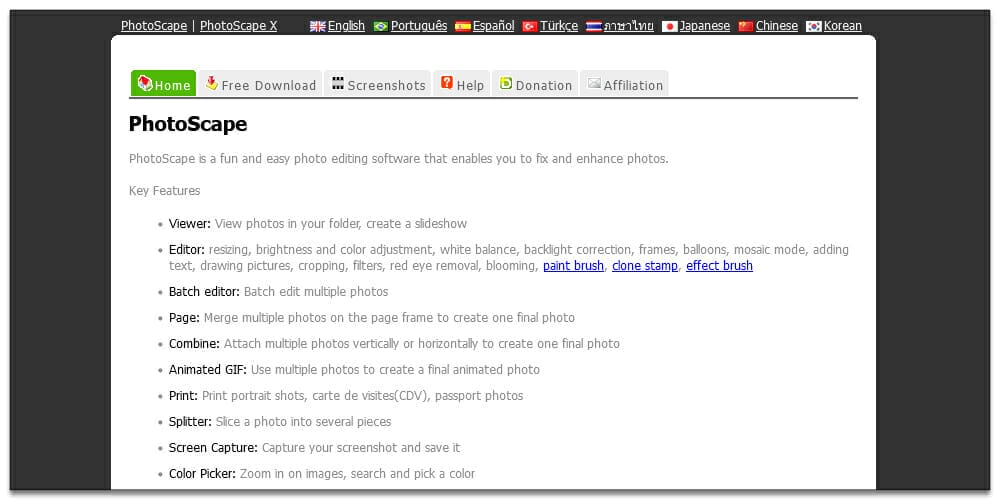Image resolution: width=1000 pixels, height=500 pixels.
Task: Click the China flag icon beside Chinese
Action: pos(746,26)
